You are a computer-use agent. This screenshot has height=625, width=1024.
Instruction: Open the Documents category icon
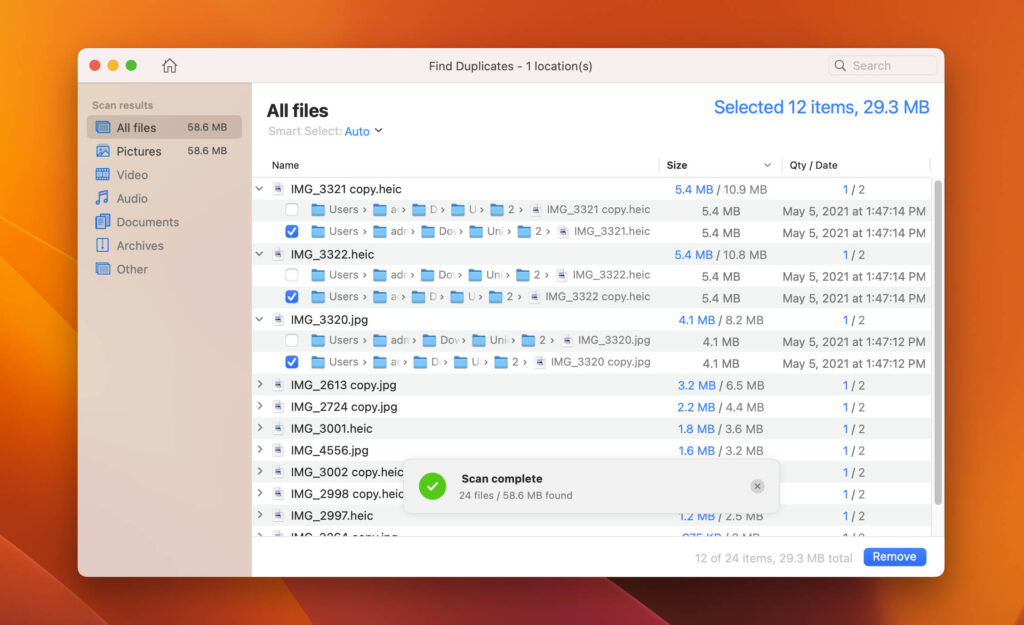point(102,221)
